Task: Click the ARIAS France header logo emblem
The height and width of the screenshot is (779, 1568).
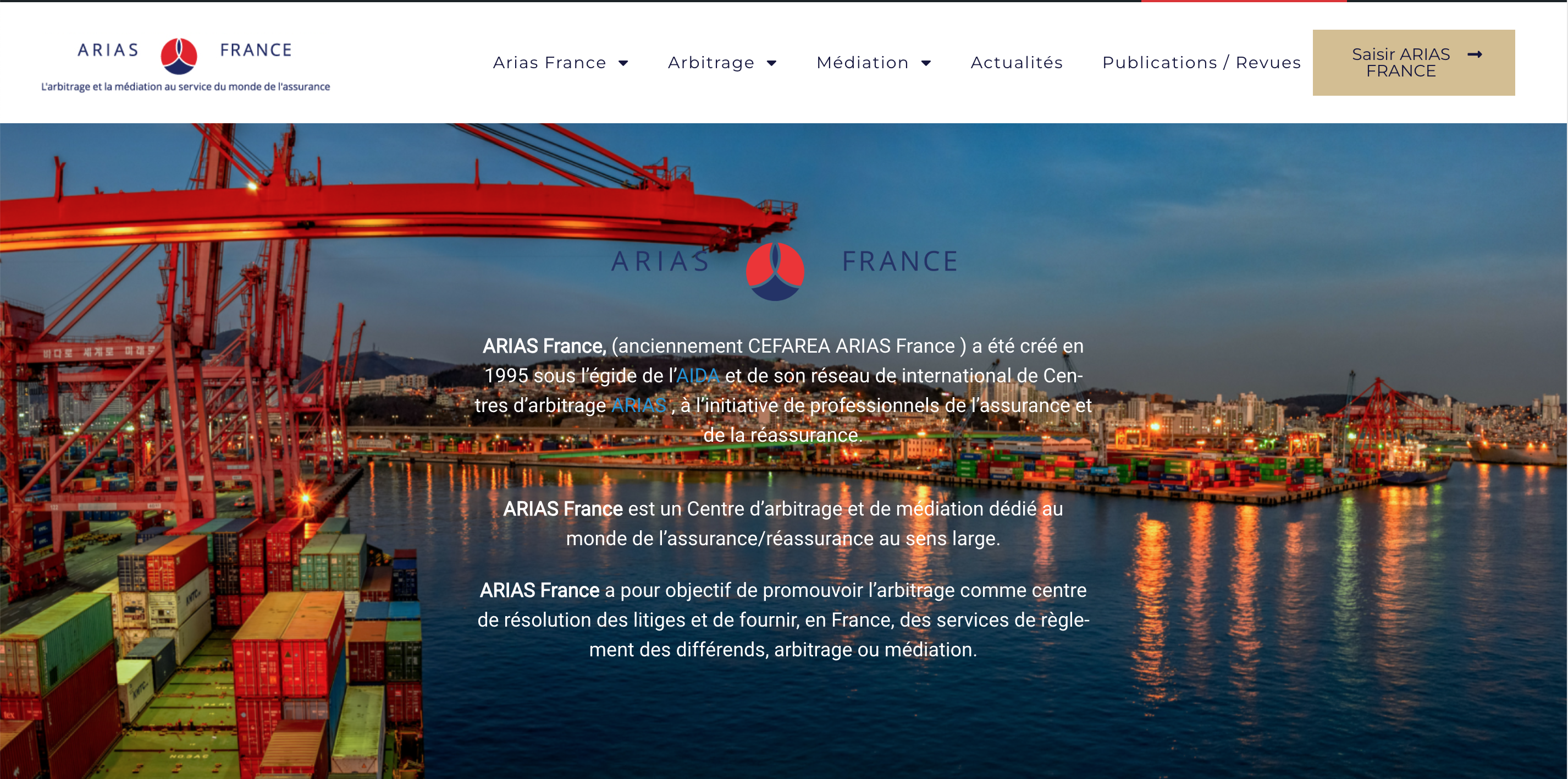Action: (x=178, y=56)
